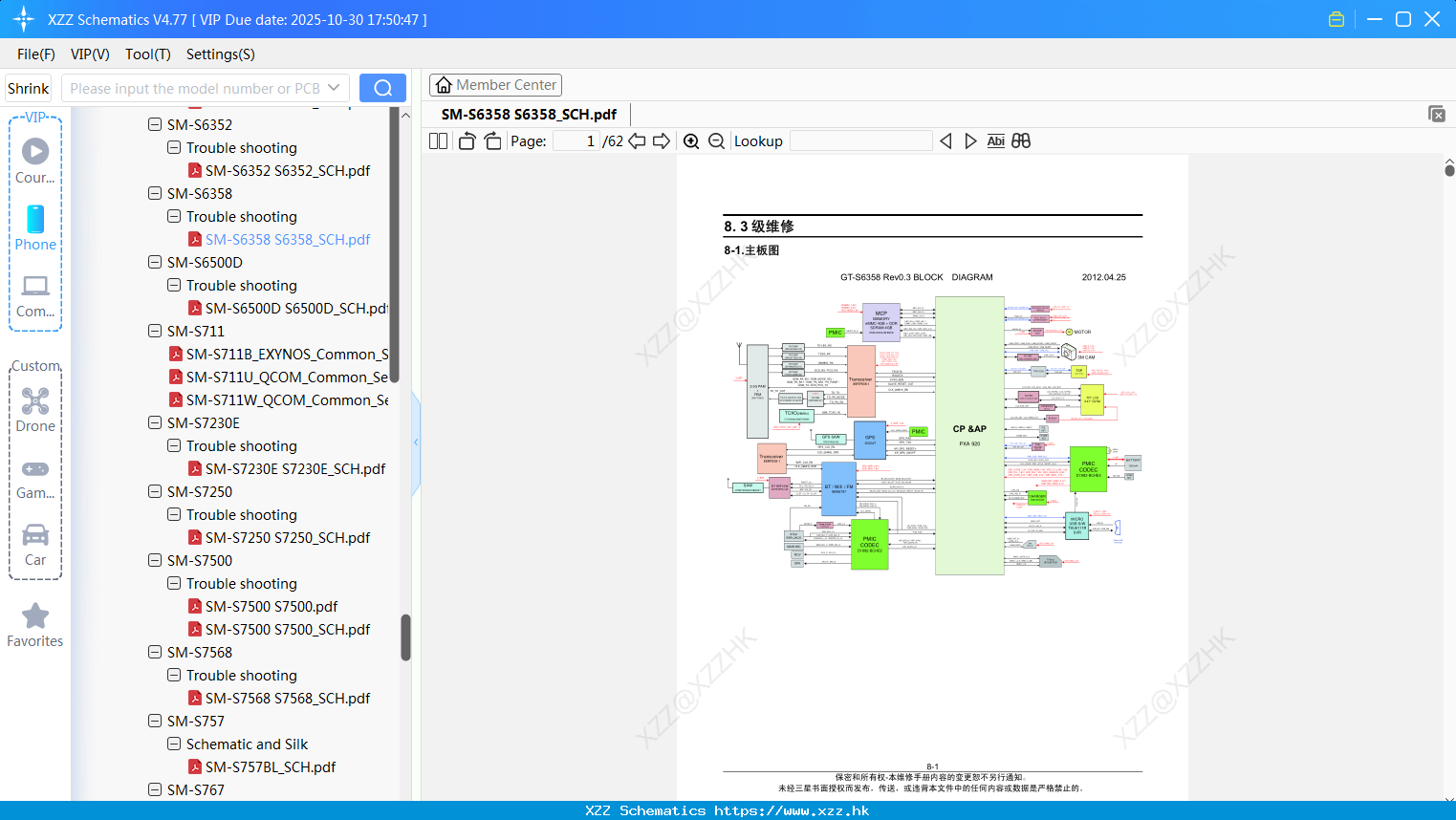This screenshot has height=820, width=1456.
Task: Click the Lookup text field
Action: click(x=861, y=141)
